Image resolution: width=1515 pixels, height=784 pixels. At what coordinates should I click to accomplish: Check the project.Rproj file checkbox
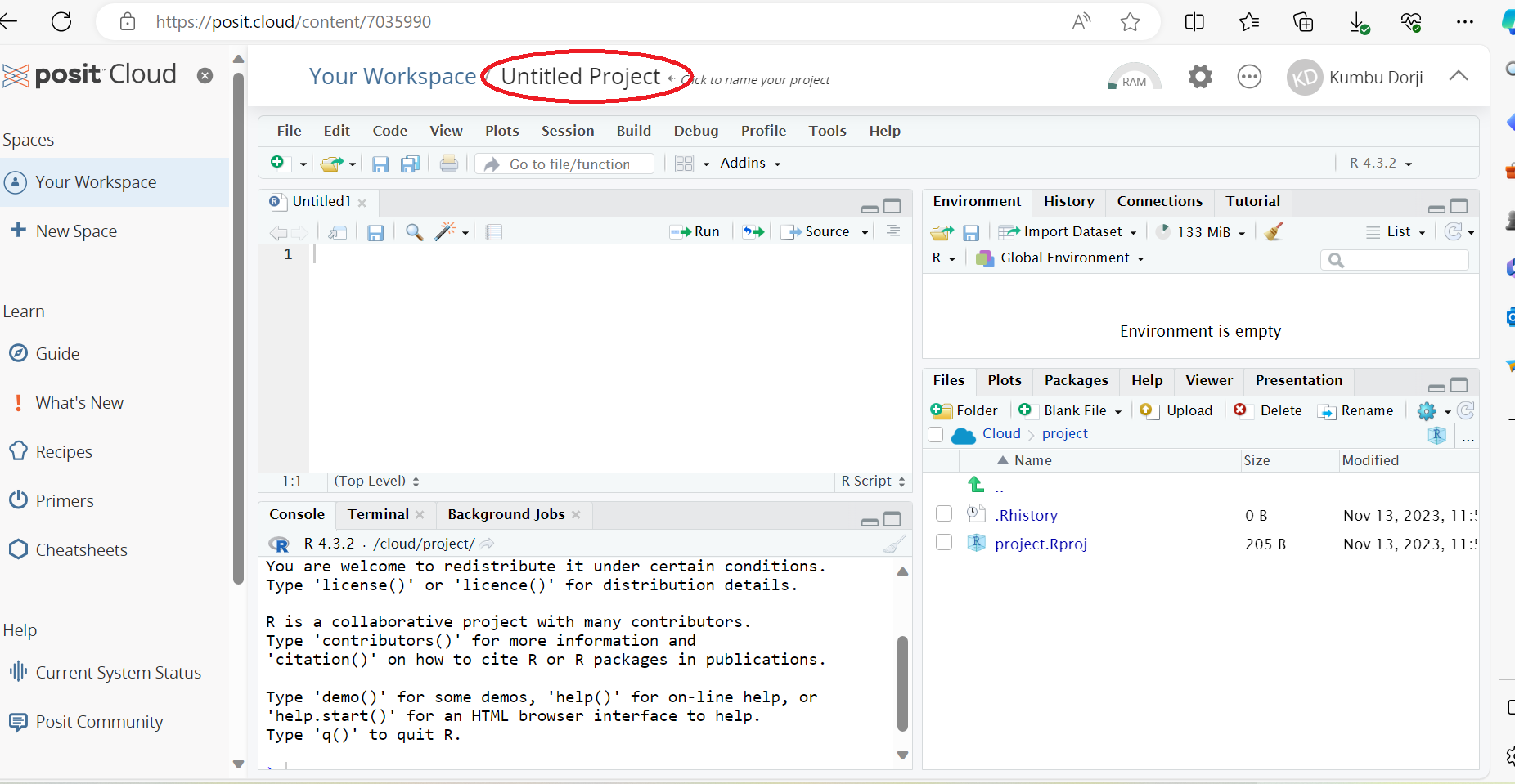click(944, 543)
